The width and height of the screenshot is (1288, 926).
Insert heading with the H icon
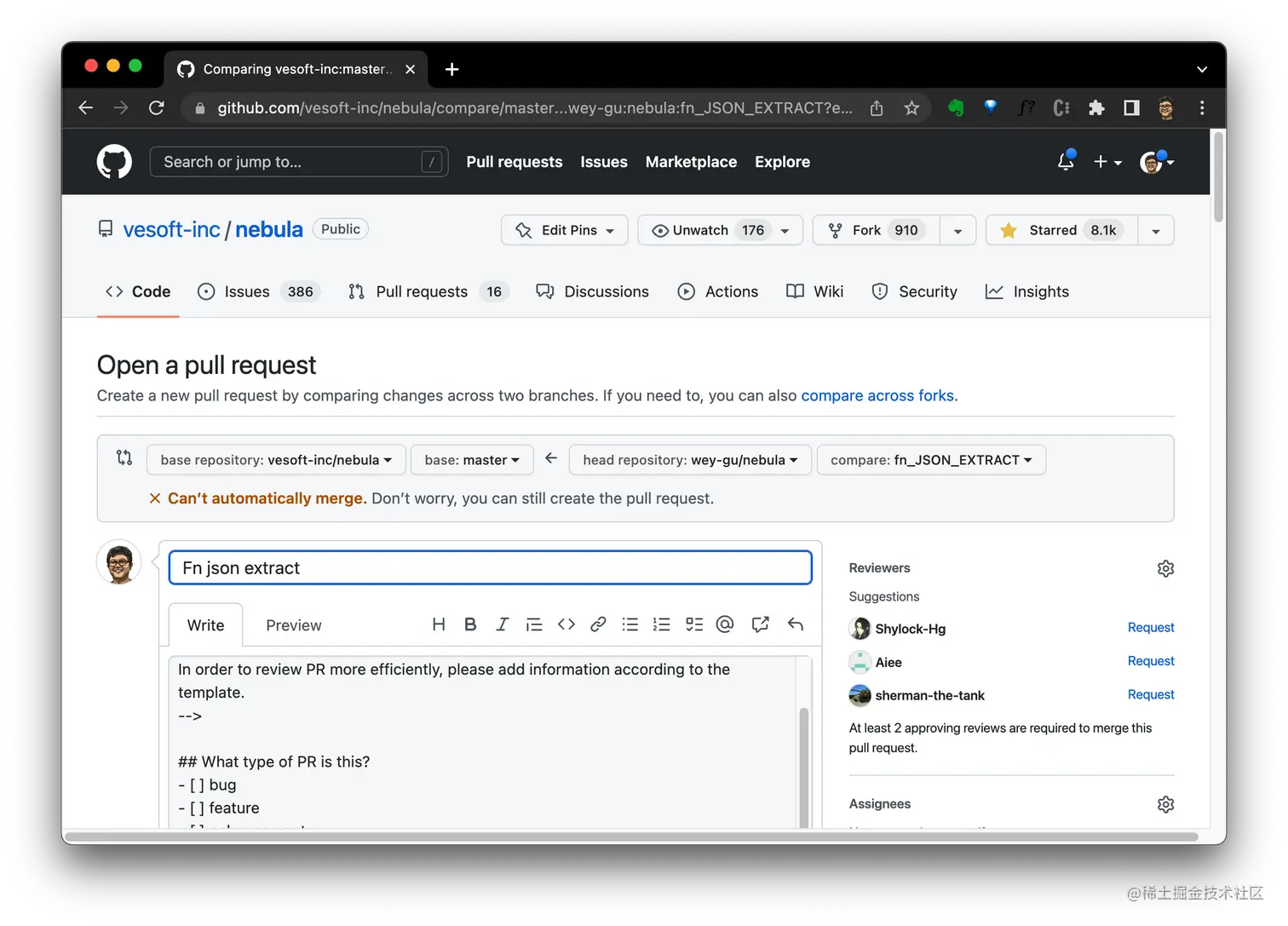pos(439,624)
